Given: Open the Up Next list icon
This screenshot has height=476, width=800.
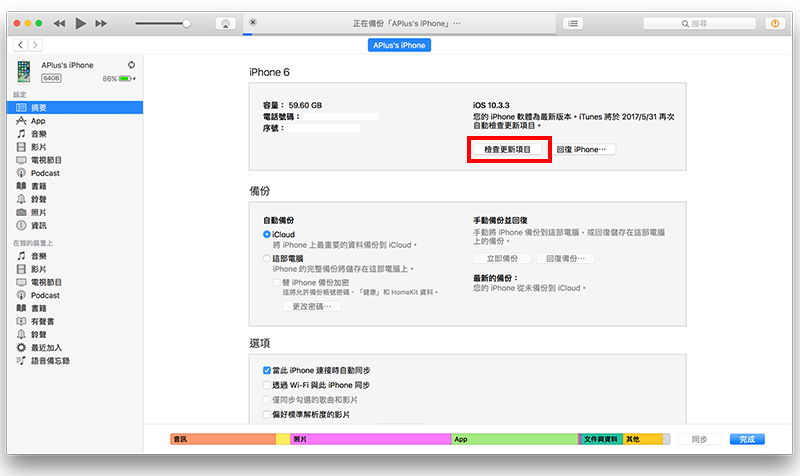Looking at the screenshot, I should click(x=573, y=23).
